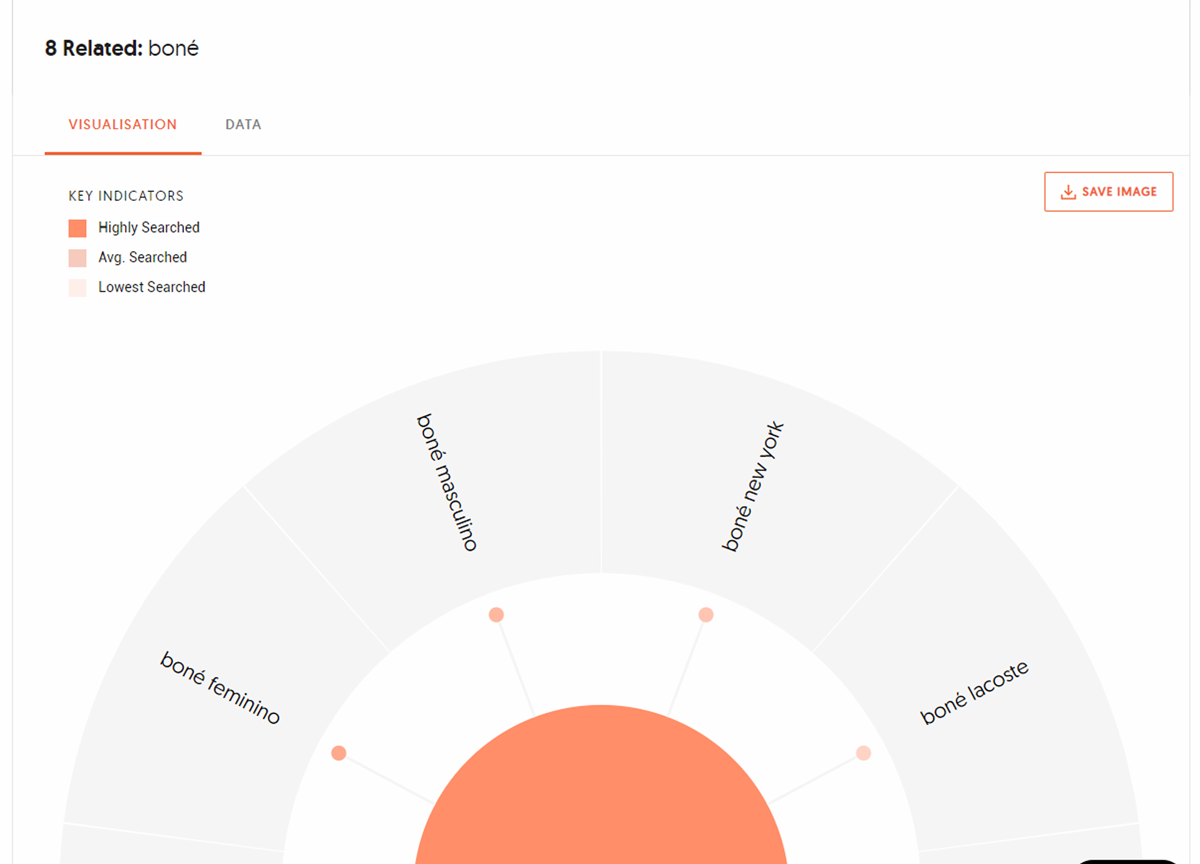The image size is (1200, 864).
Task: Click the node dot under boné masculino
Action: click(x=496, y=615)
